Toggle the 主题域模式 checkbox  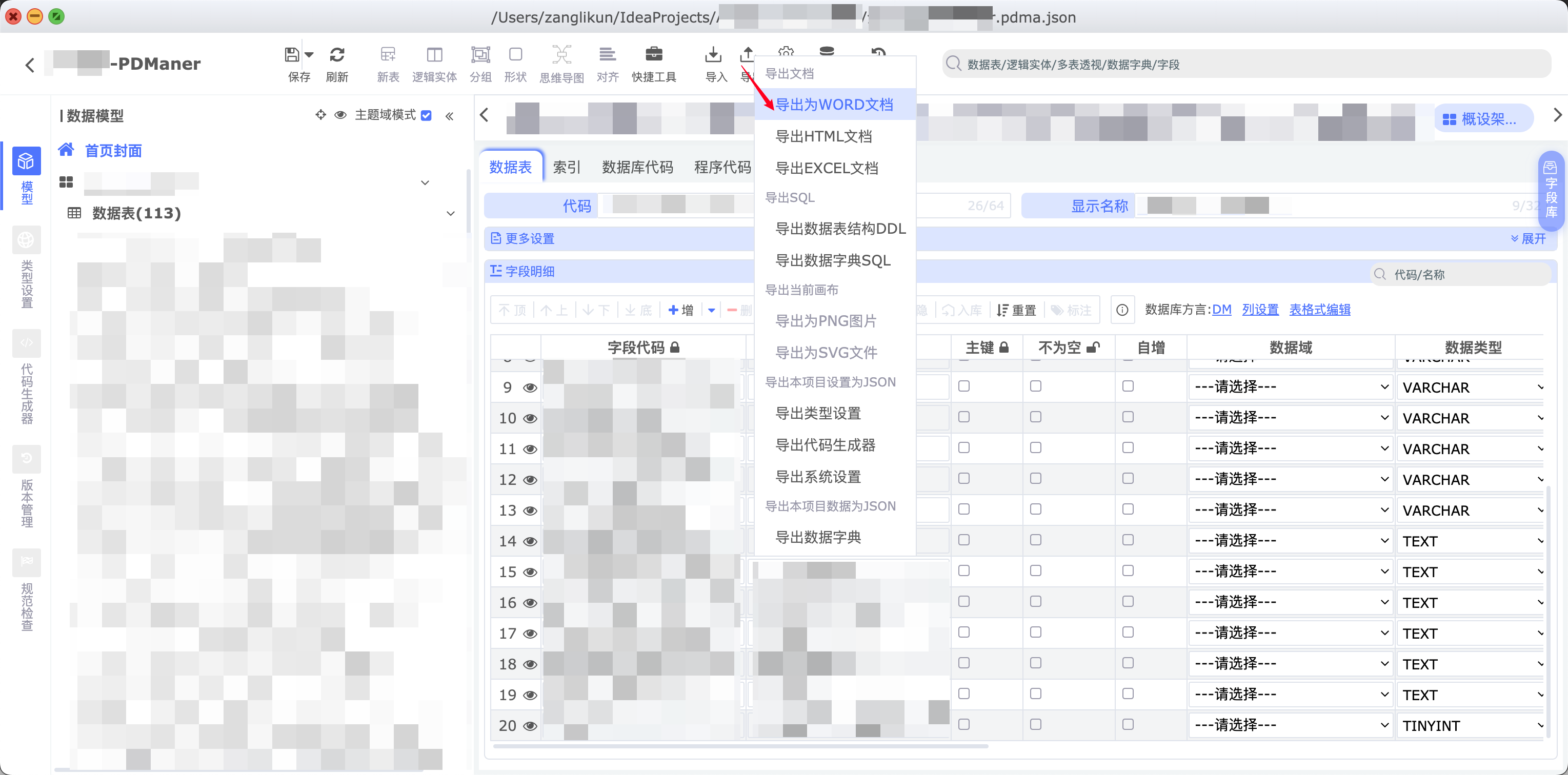pos(426,115)
